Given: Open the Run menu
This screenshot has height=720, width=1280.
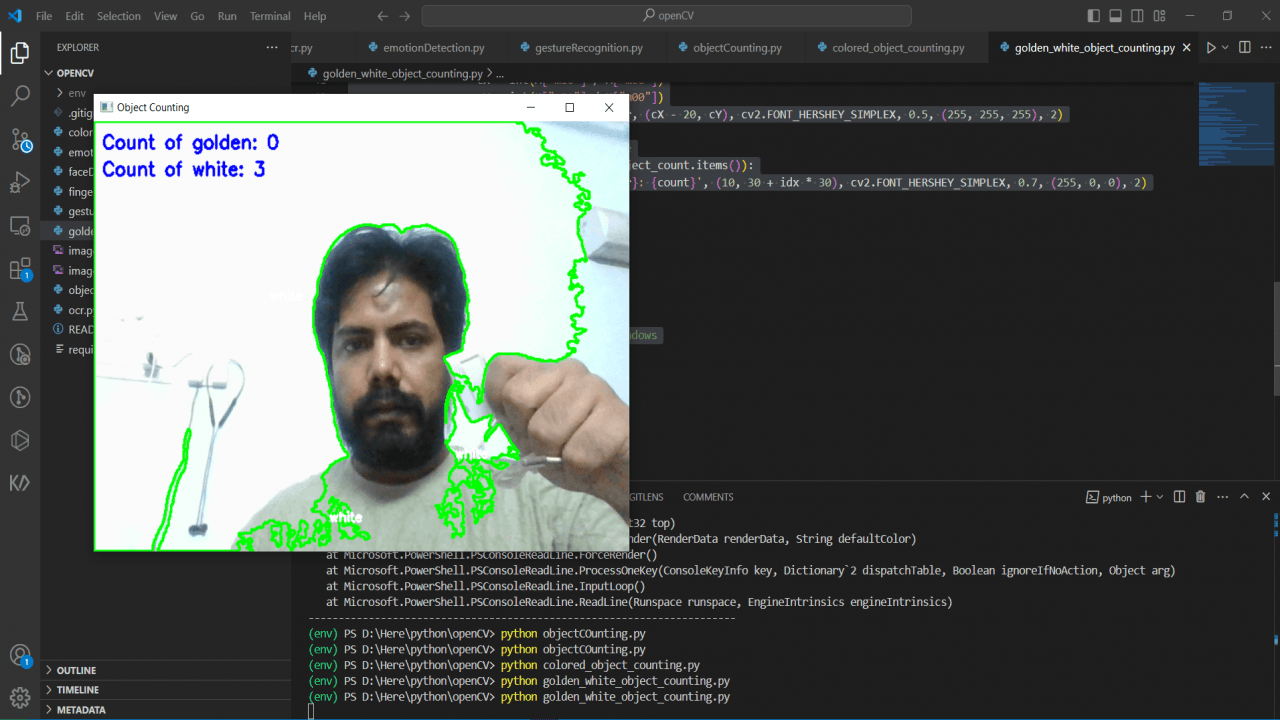Looking at the screenshot, I should click(227, 16).
